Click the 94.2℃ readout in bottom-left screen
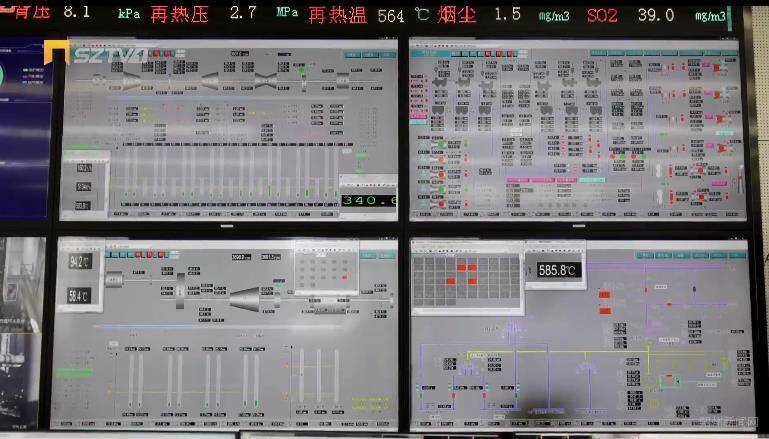The image size is (769, 439). tap(80, 261)
